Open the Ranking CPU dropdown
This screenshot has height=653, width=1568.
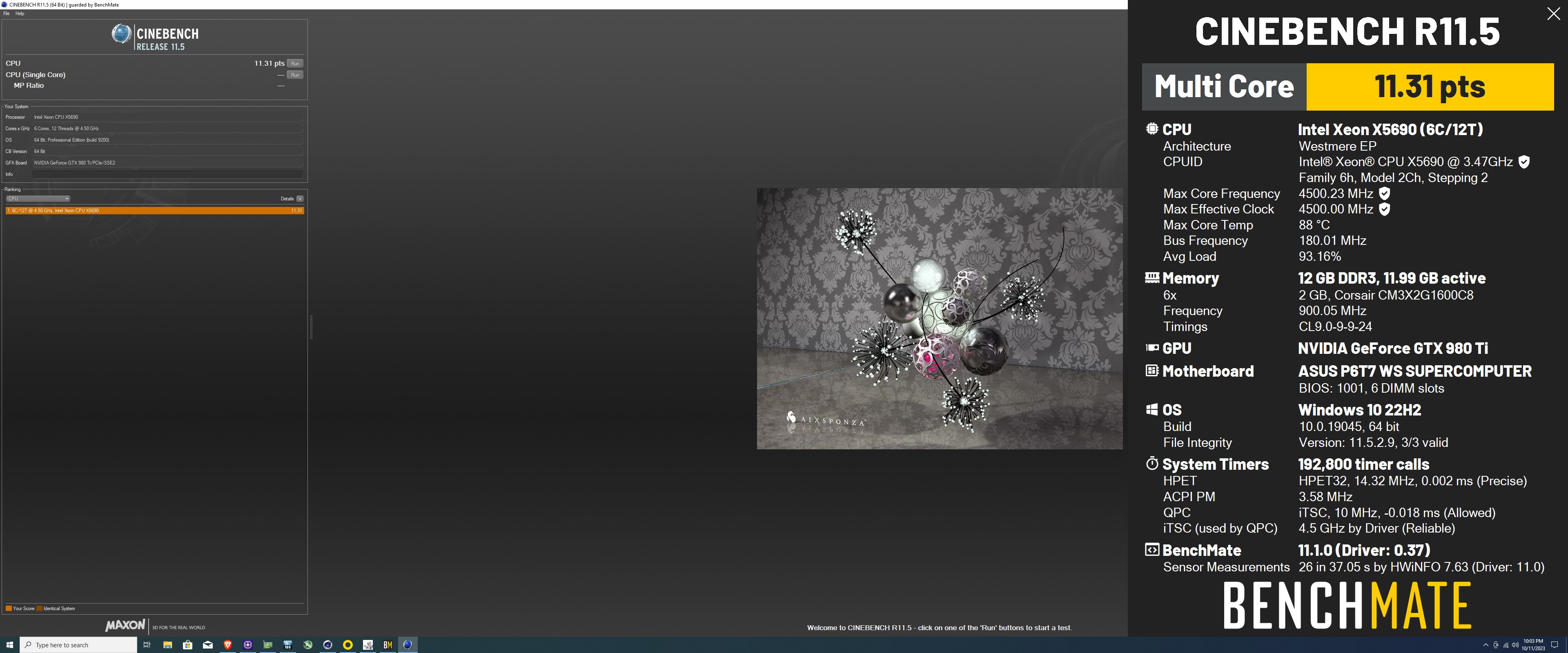click(x=38, y=198)
